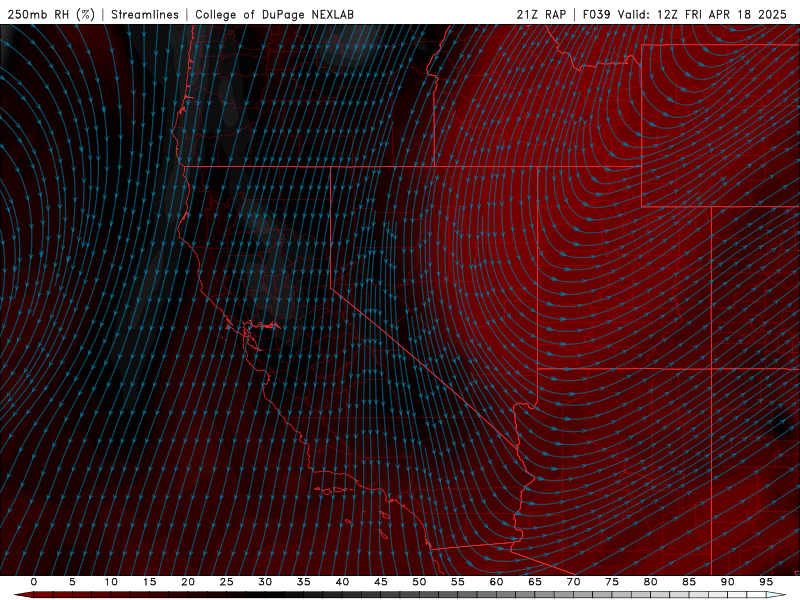
Task: Click the colorbar label '5'
Action: [72, 582]
